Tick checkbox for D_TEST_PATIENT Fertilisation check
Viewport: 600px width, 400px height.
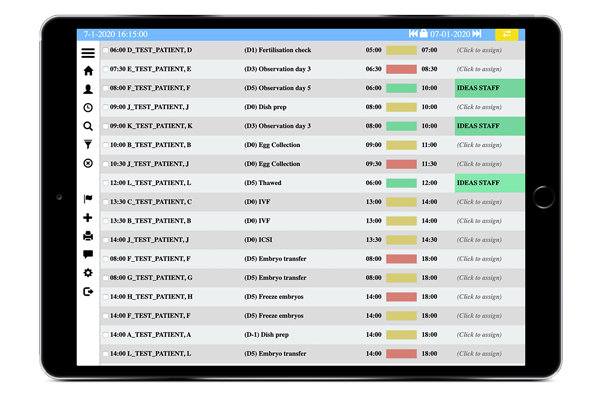tap(106, 50)
